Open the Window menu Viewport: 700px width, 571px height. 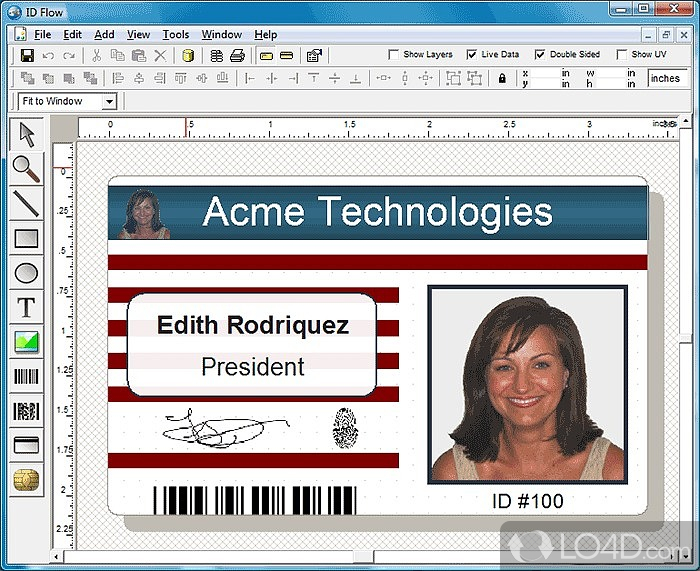pyautogui.click(x=221, y=34)
